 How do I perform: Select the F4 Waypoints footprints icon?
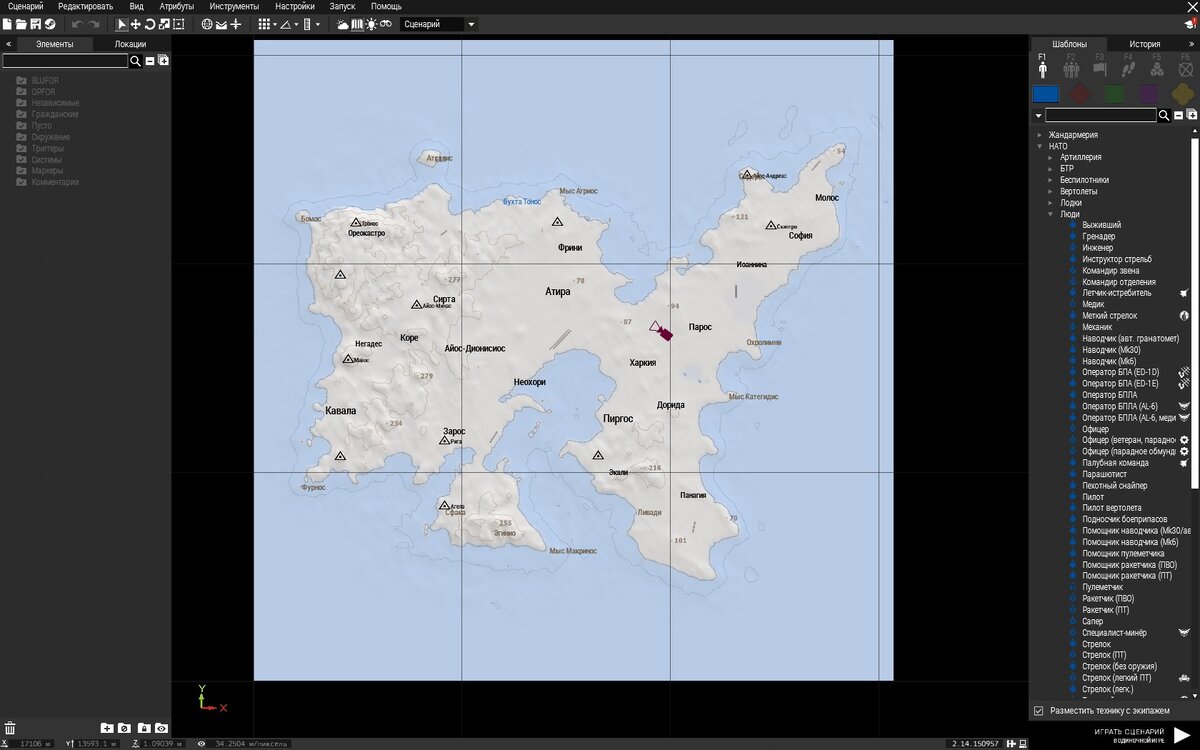1128,69
